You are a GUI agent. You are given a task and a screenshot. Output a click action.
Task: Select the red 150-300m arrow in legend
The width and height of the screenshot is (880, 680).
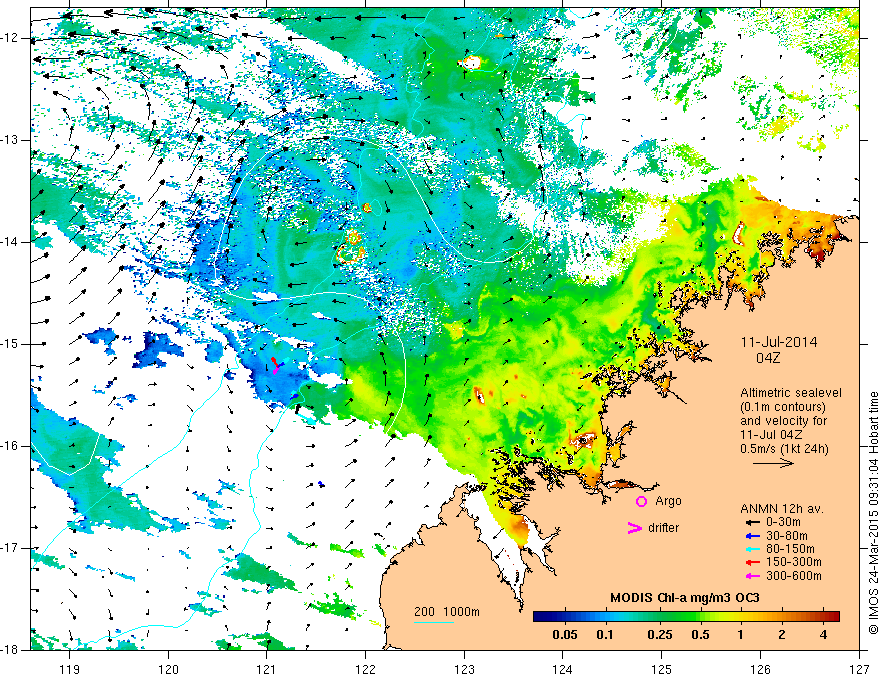click(751, 562)
